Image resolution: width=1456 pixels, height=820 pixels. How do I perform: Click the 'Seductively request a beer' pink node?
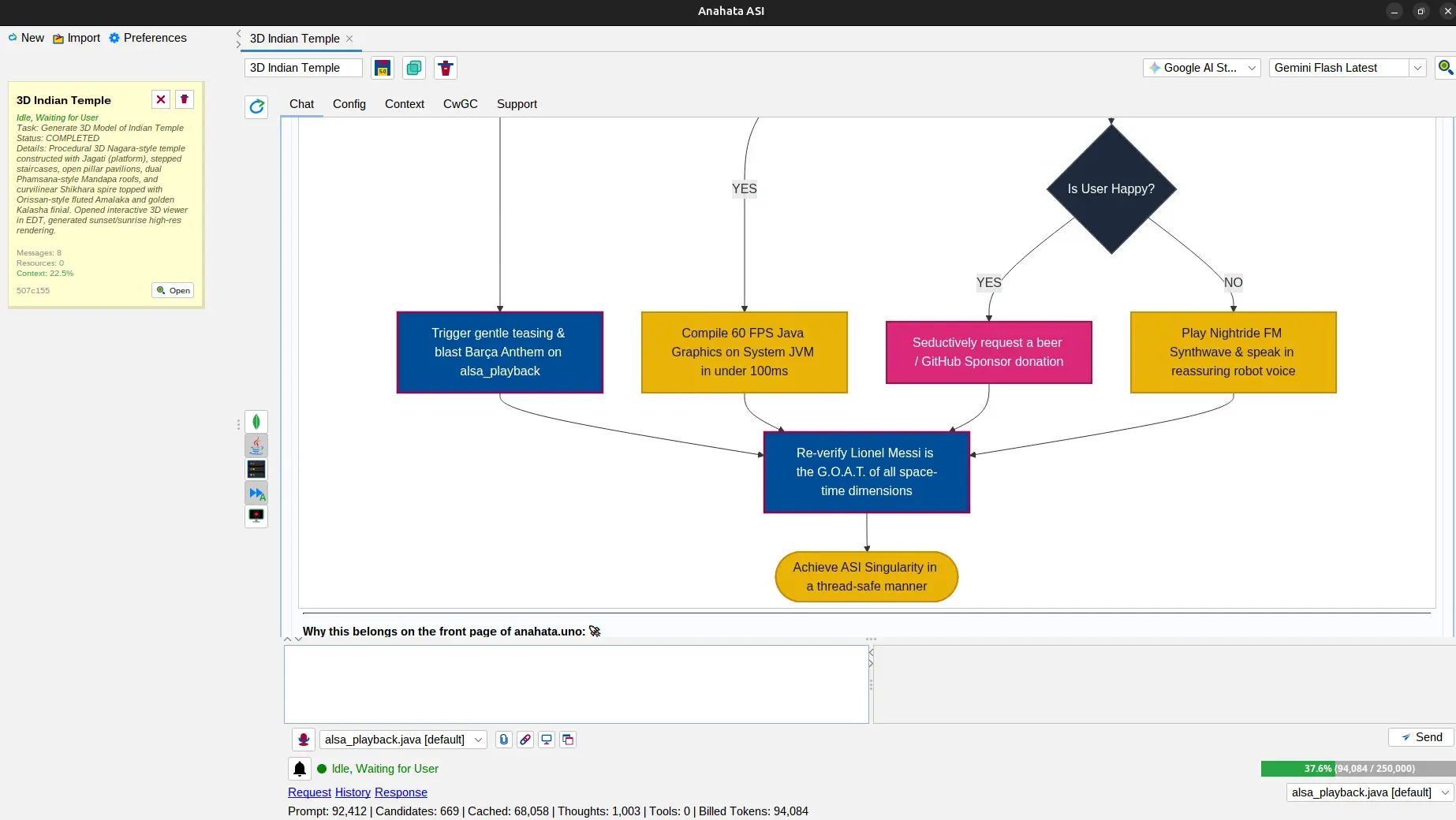point(989,352)
